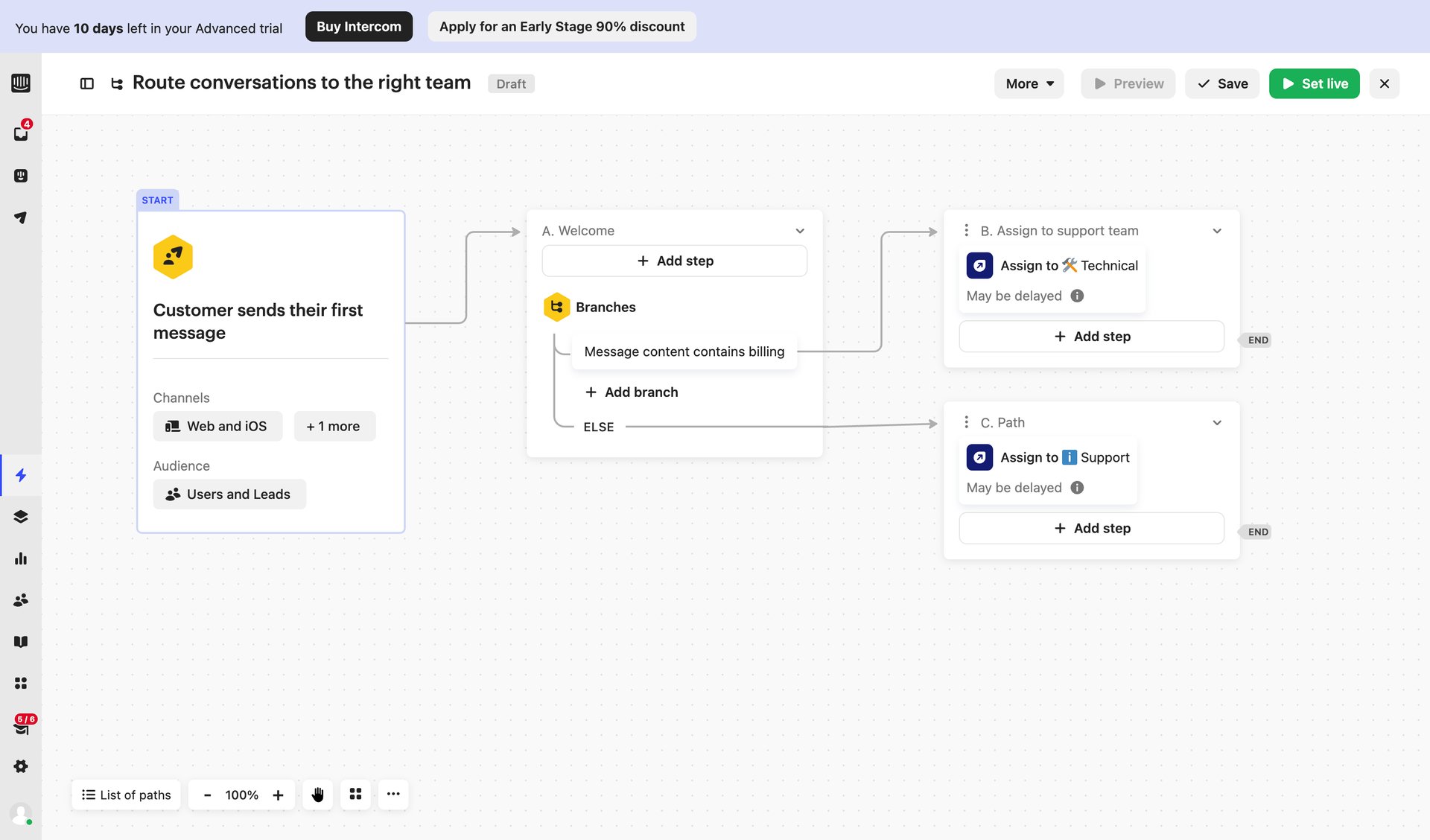Click the Intercom logo at top left

(21, 83)
